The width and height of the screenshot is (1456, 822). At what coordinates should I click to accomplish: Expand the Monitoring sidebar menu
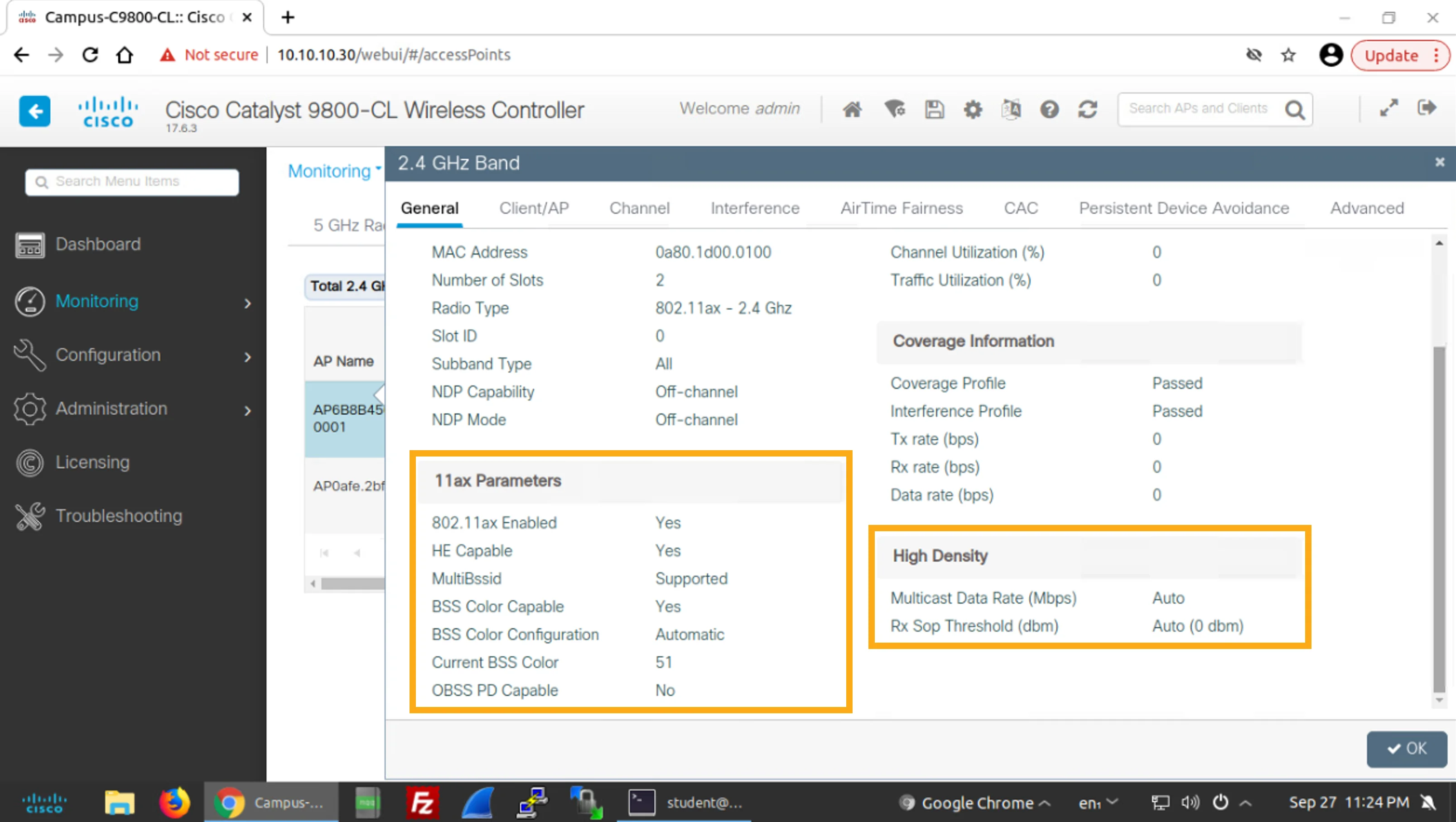(133, 301)
